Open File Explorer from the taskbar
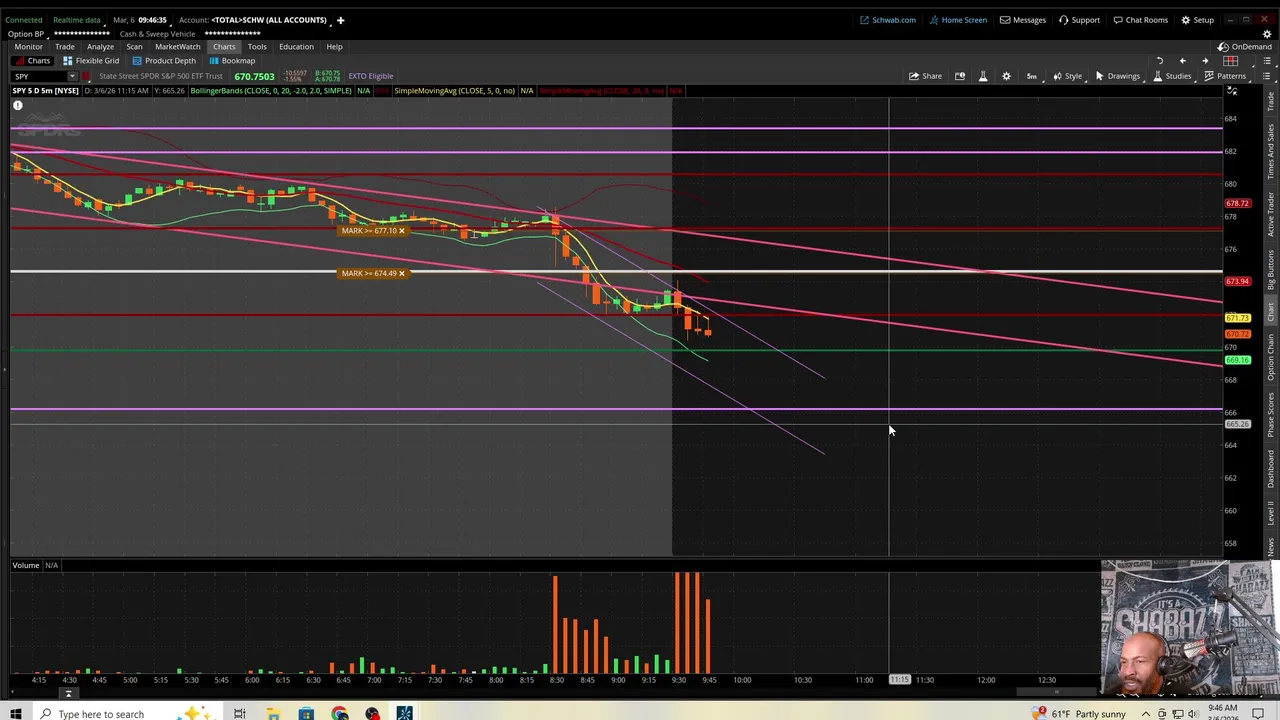 click(x=273, y=714)
